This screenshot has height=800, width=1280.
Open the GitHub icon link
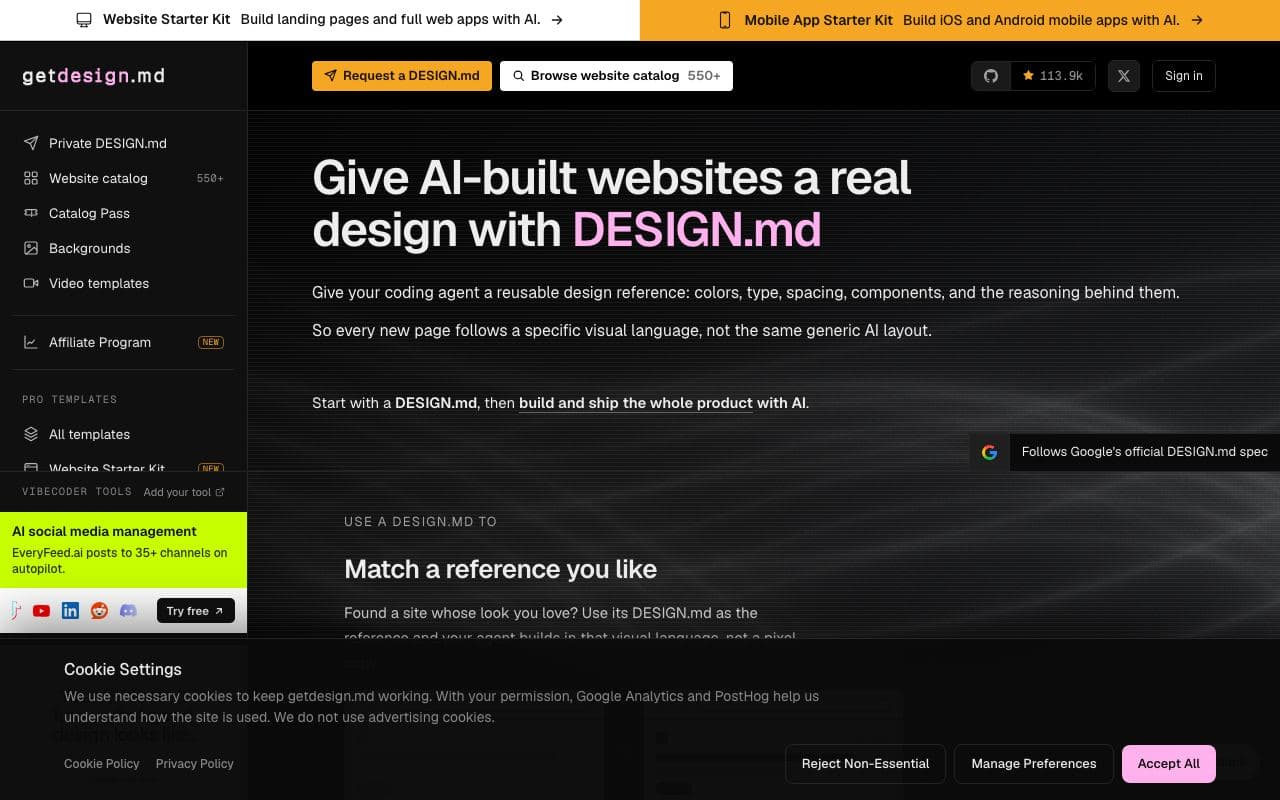coord(991,76)
